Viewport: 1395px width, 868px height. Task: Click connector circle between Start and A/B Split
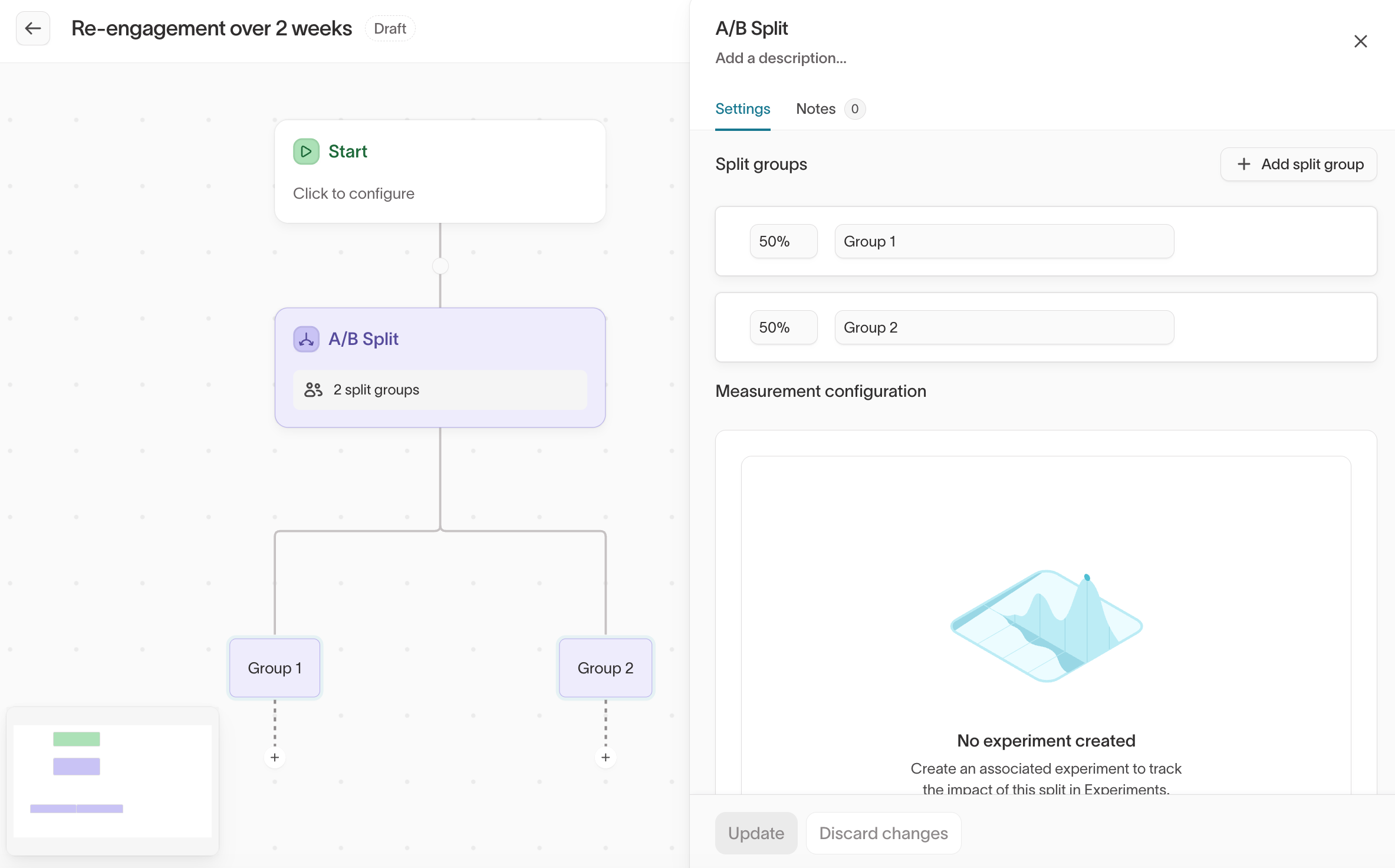440,266
